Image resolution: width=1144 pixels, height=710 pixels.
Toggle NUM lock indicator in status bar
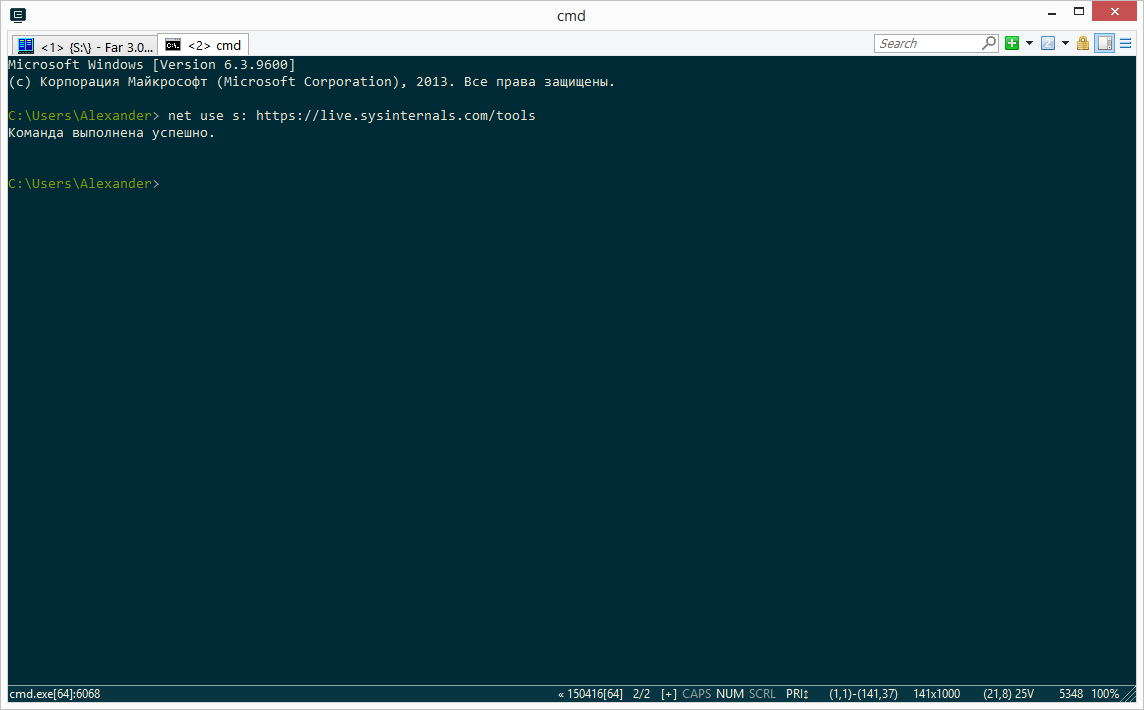[x=730, y=694]
